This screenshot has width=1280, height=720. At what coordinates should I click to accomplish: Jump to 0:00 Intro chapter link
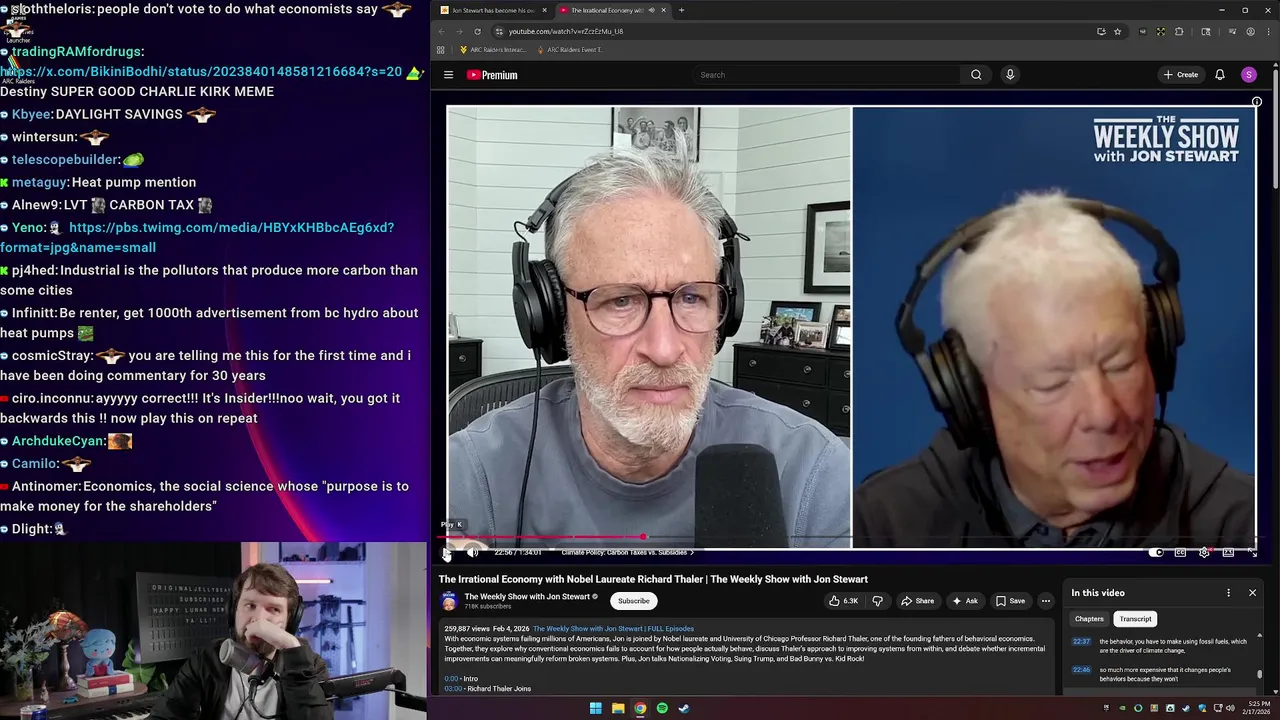(x=450, y=679)
